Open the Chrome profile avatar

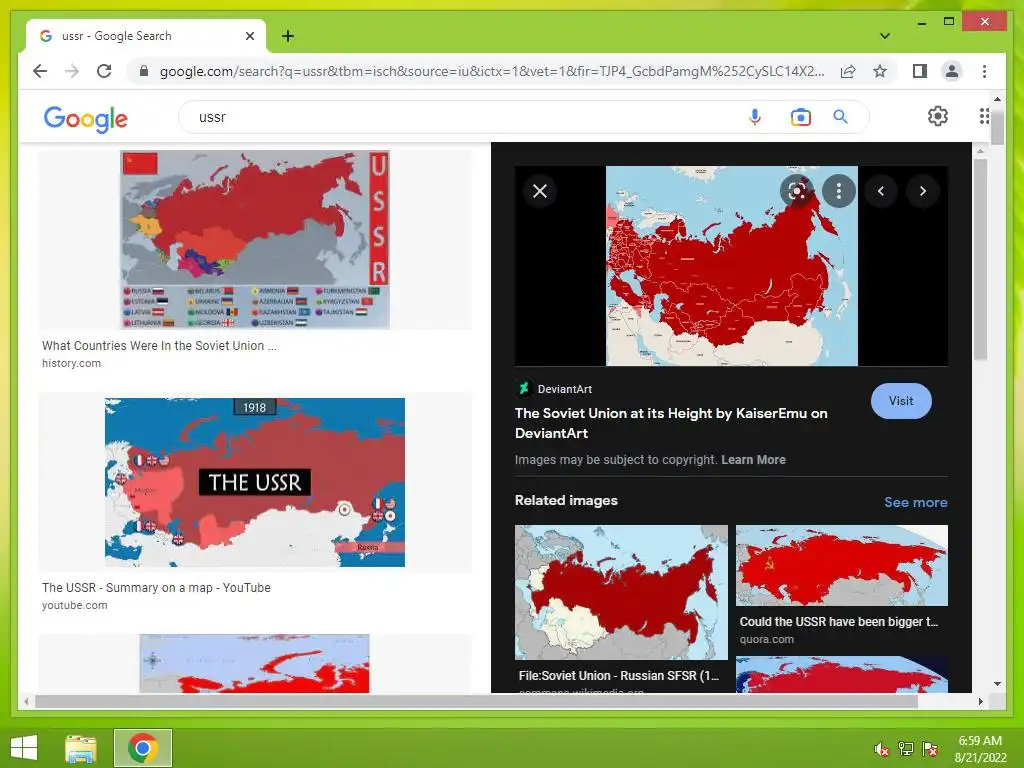click(x=952, y=71)
